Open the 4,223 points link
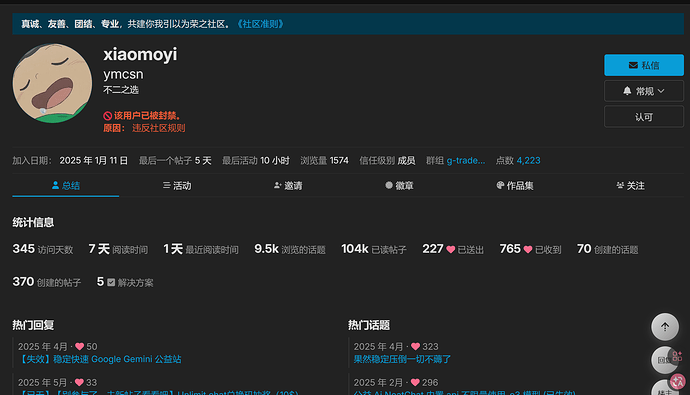 [529, 161]
